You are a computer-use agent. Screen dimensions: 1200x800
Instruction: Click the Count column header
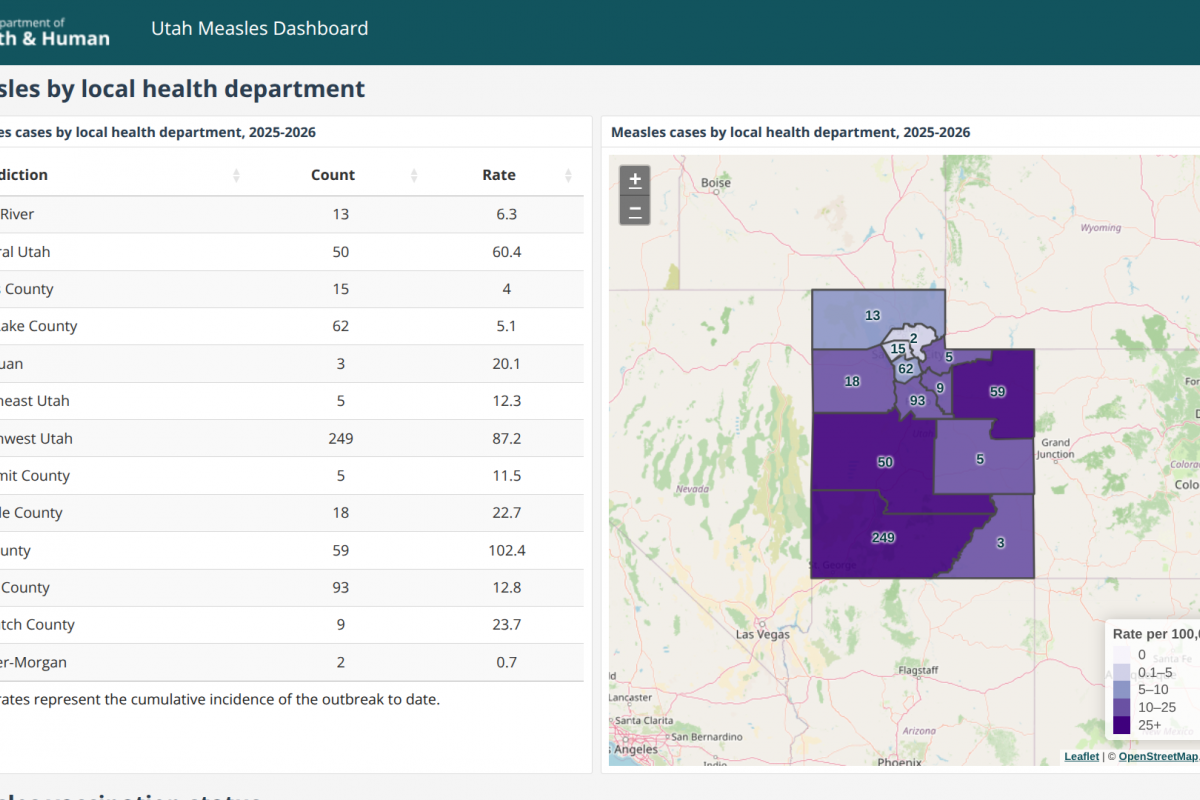[333, 175]
